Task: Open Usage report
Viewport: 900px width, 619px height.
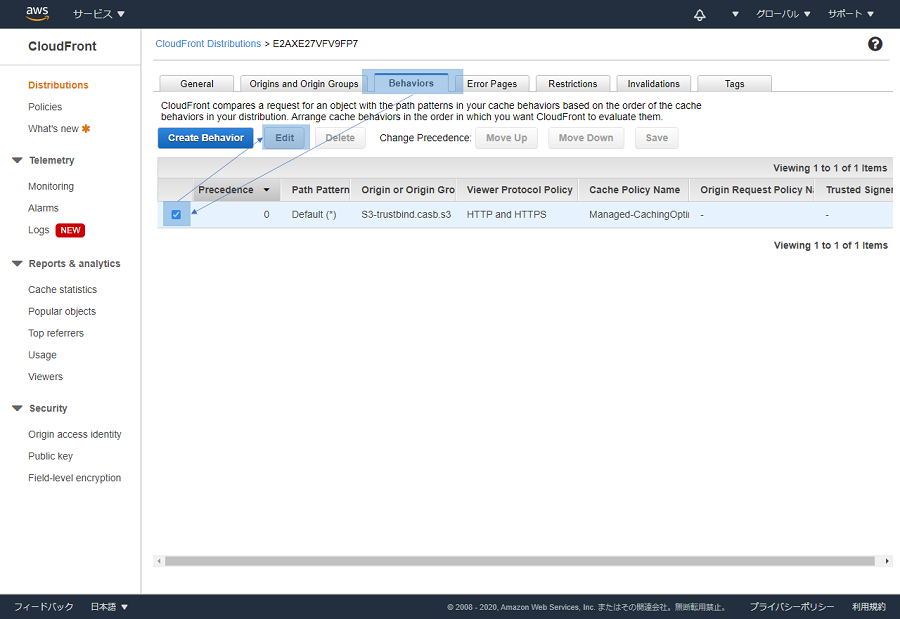Action: 42,355
